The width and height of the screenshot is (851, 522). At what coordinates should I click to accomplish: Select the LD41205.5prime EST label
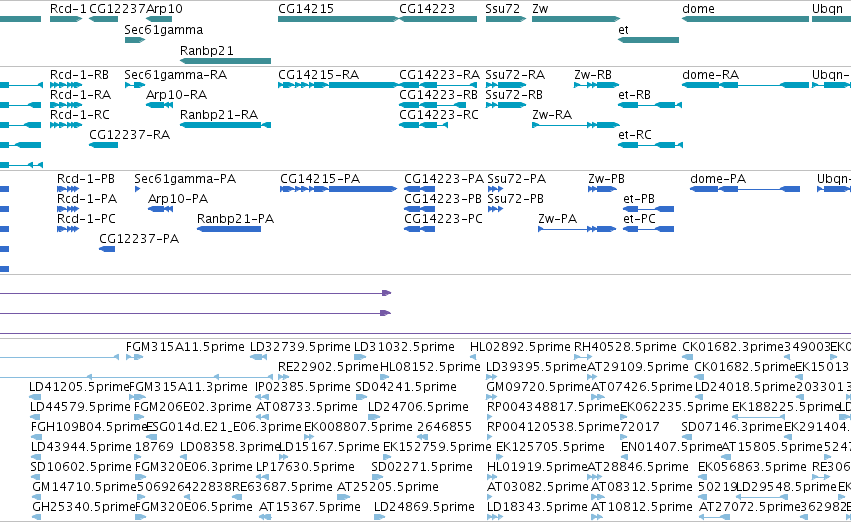(x=79, y=387)
